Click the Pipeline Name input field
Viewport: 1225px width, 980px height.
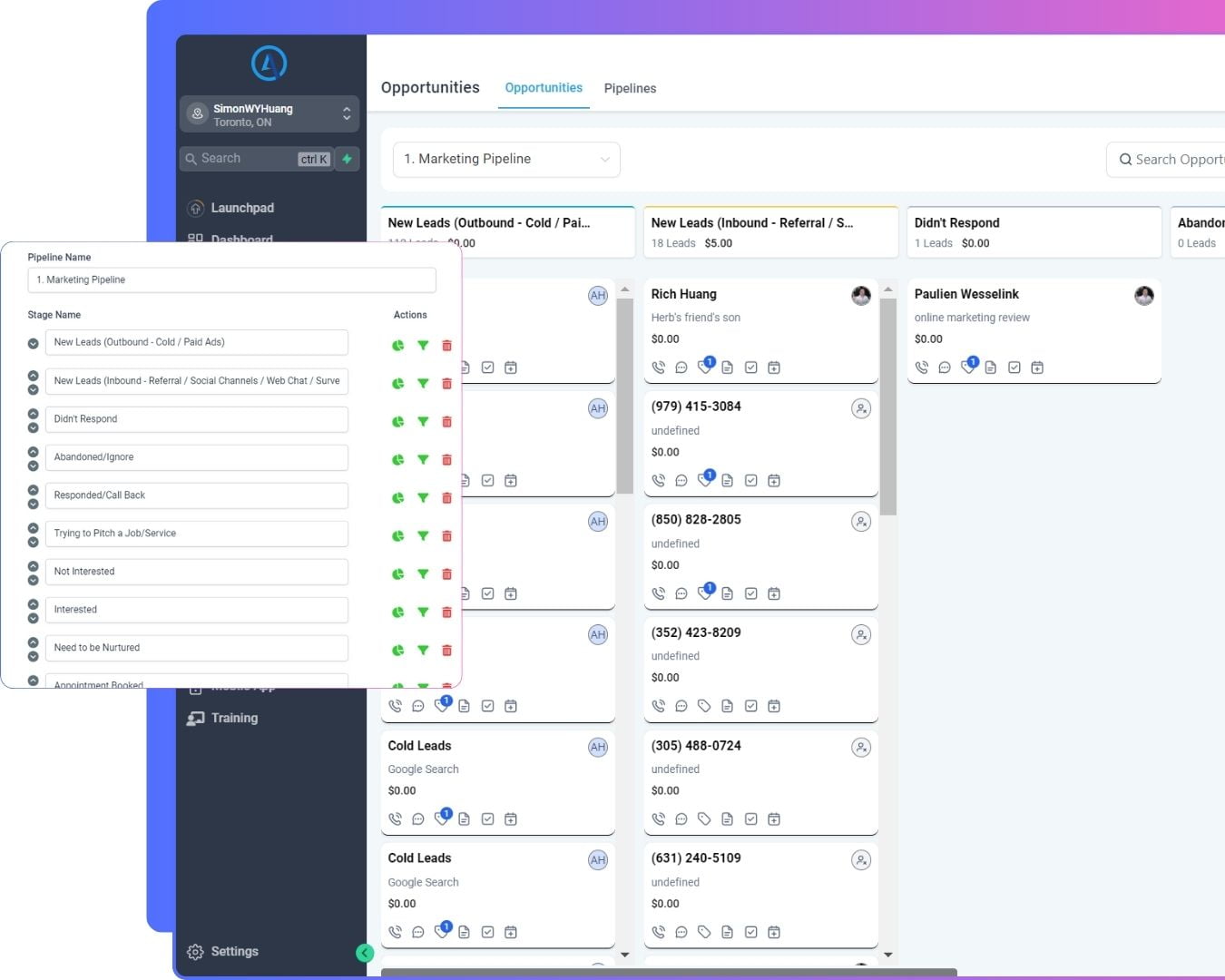[x=231, y=279]
